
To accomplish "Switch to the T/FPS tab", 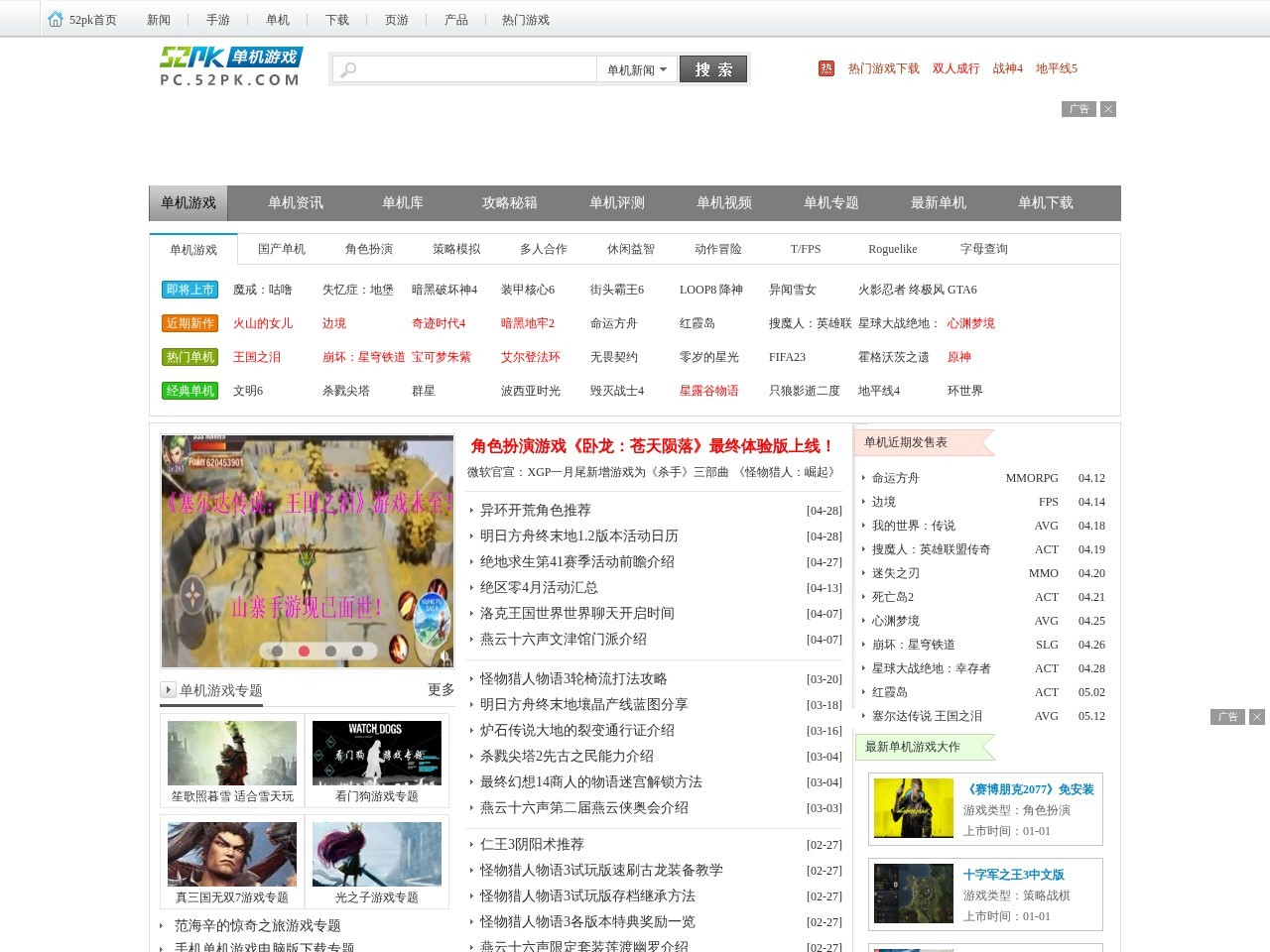I will coord(806,249).
